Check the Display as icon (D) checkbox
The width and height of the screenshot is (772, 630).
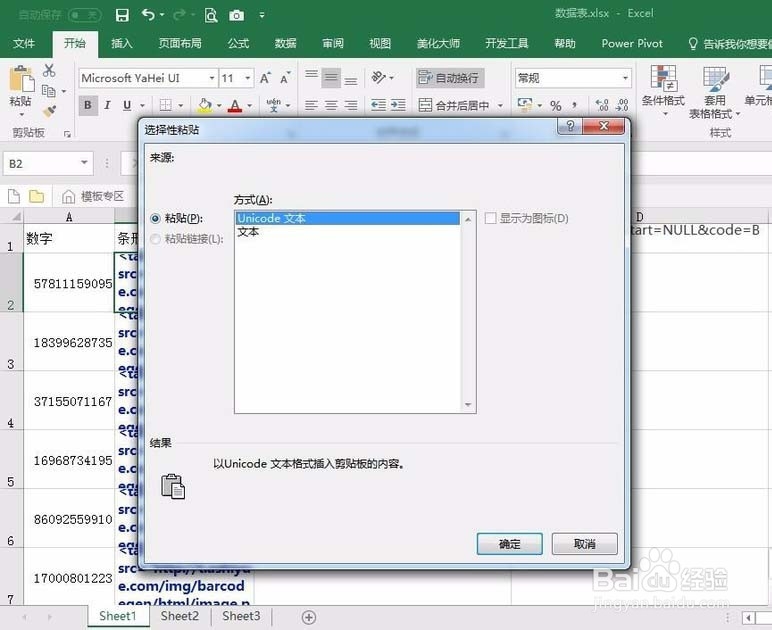point(490,218)
